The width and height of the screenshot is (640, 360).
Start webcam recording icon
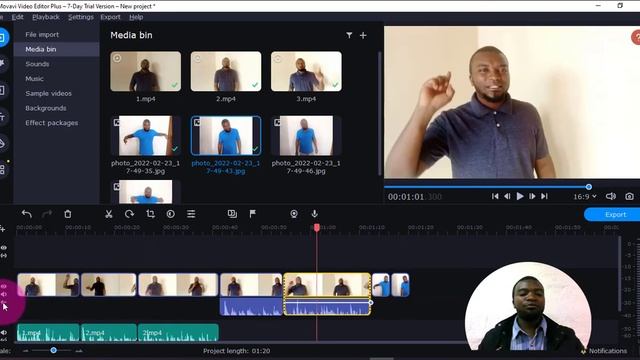click(x=294, y=214)
